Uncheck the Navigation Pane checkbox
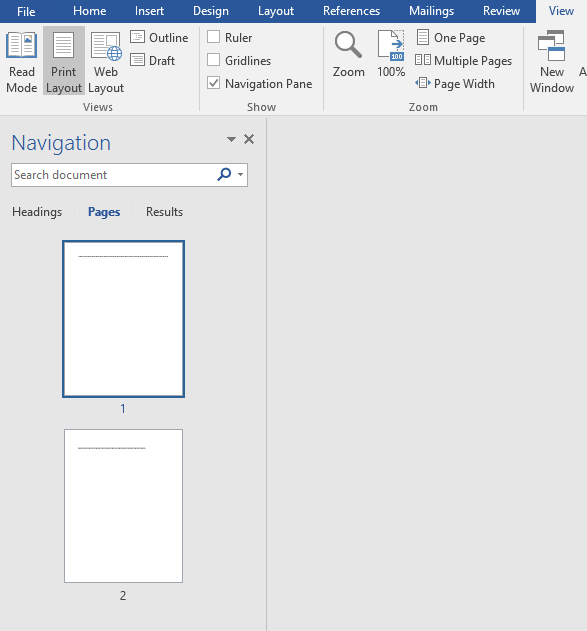 coord(213,83)
